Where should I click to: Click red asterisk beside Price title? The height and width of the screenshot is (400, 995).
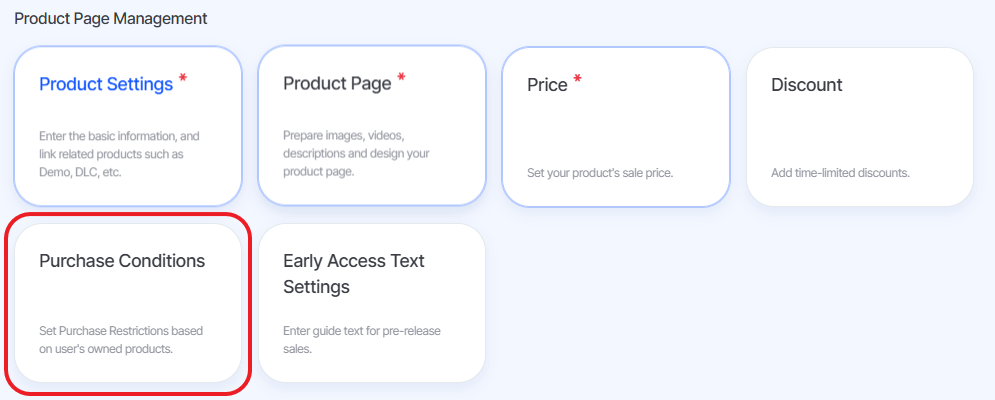(577, 79)
